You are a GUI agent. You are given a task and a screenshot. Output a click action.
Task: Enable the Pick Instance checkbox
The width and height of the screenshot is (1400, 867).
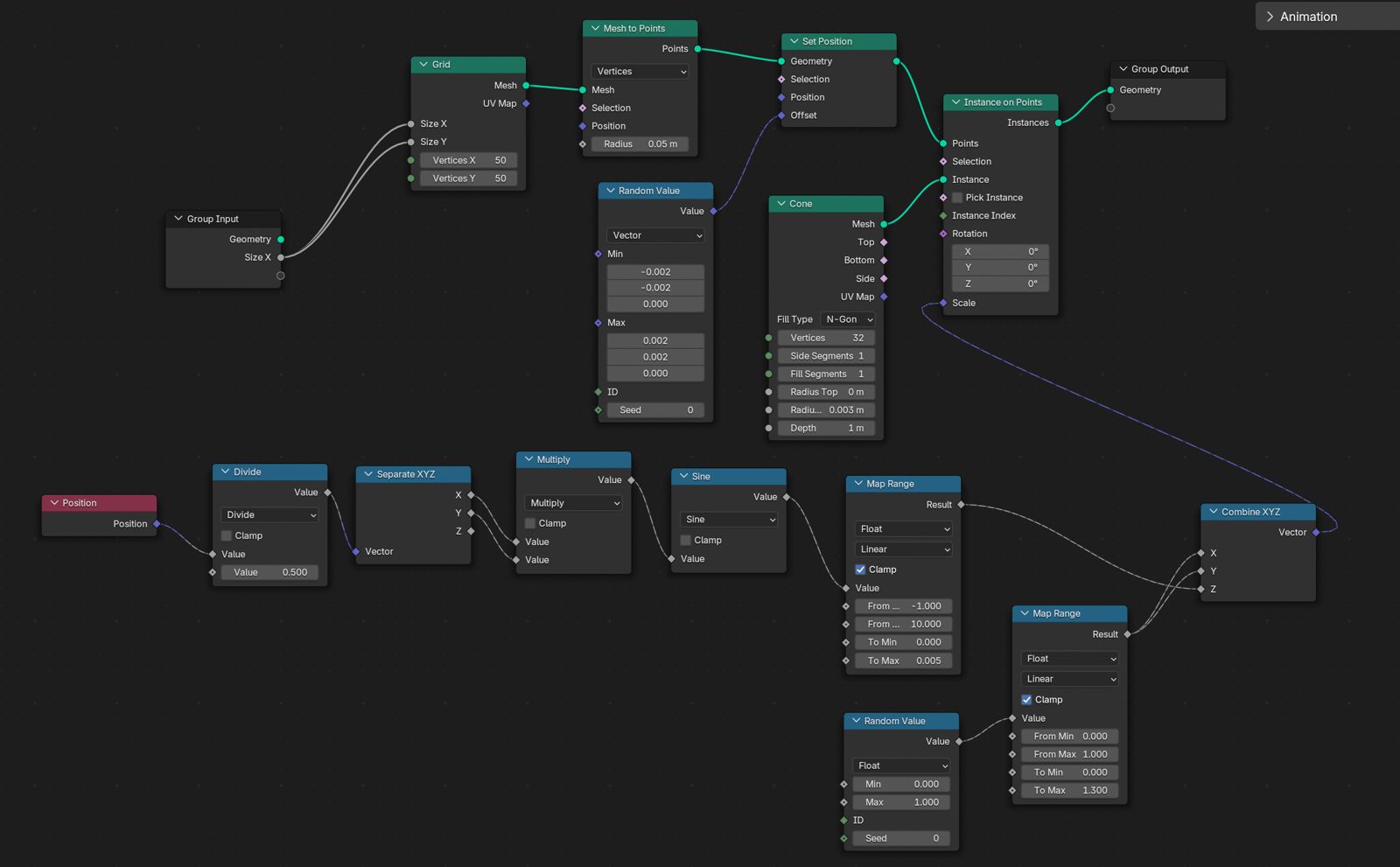click(x=957, y=198)
